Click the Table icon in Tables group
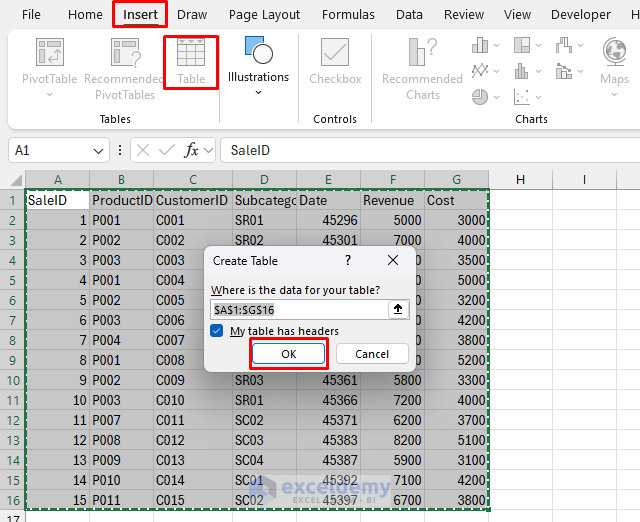Screen dimensions: 640x522 tap(191, 52)
